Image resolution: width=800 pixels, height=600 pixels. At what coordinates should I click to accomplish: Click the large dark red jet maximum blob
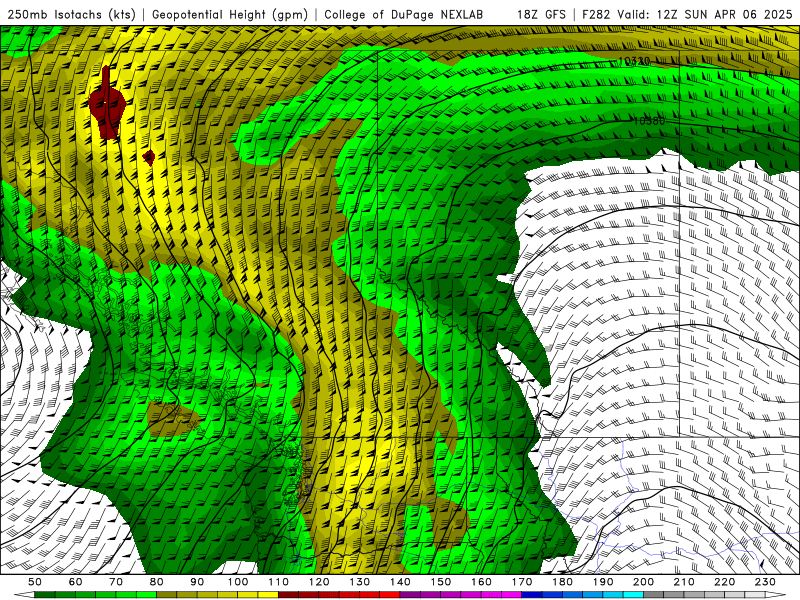coord(107,105)
